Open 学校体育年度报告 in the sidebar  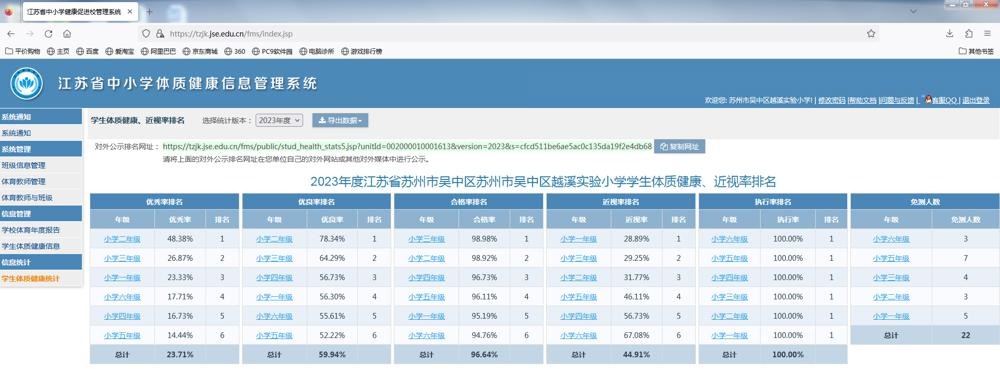pos(41,230)
